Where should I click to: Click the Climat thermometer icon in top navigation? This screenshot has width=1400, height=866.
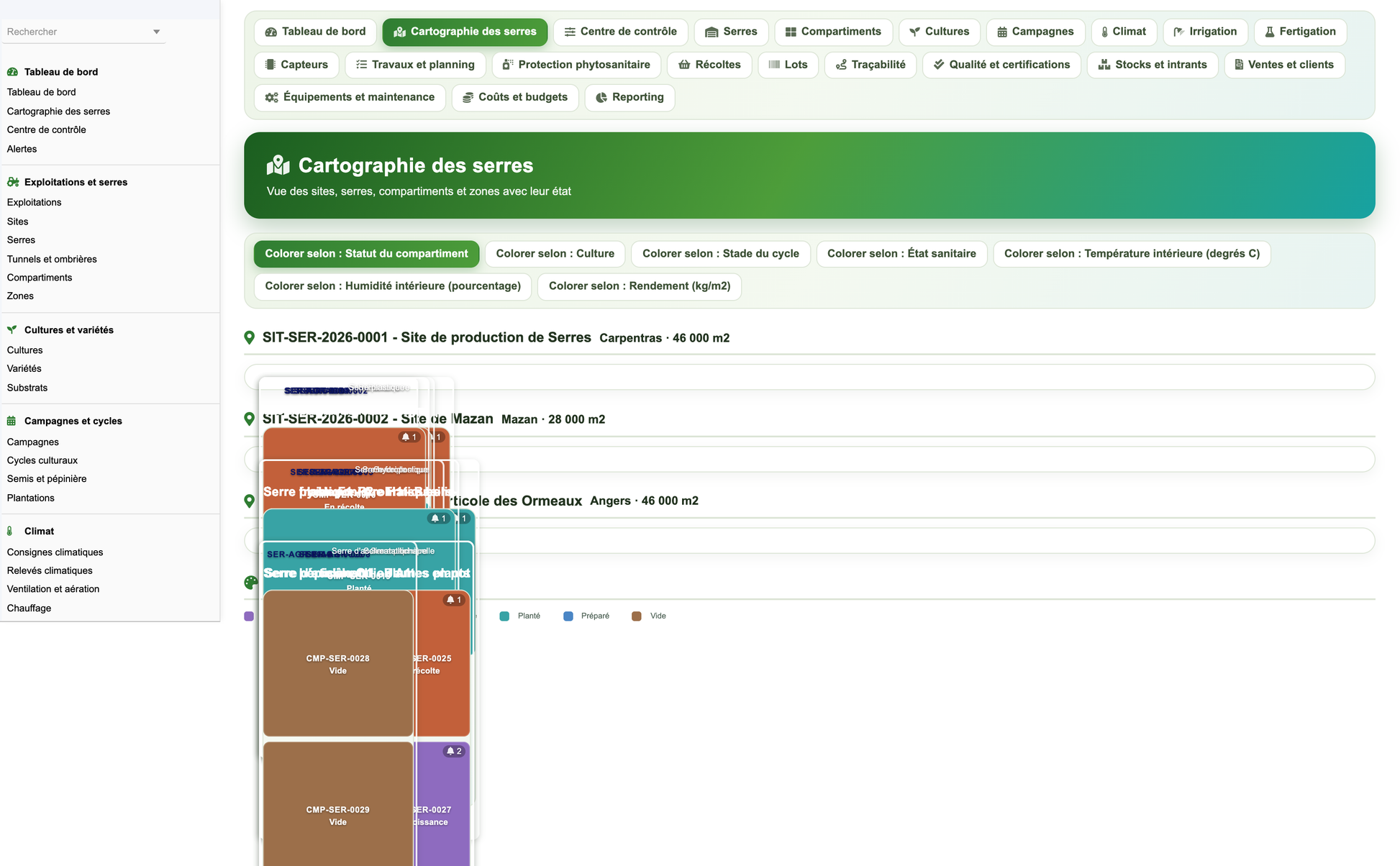pyautogui.click(x=1104, y=32)
